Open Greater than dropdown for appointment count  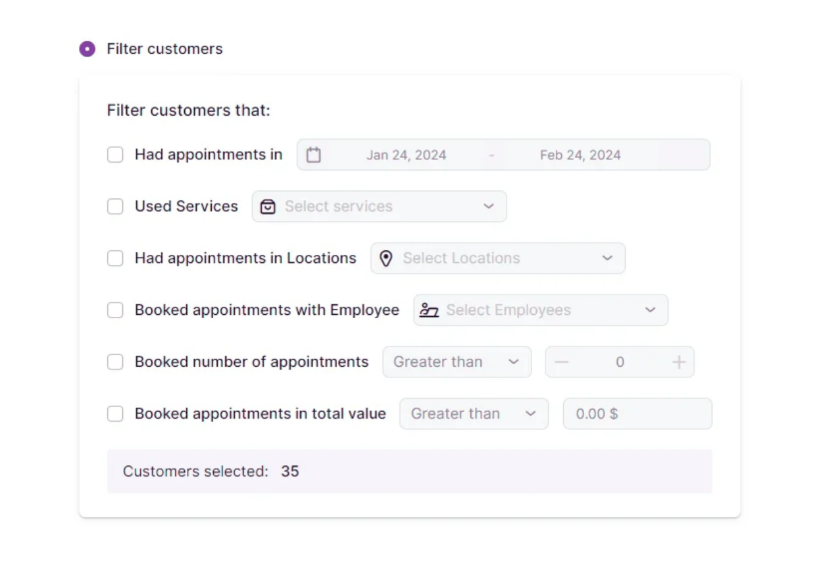tap(457, 362)
